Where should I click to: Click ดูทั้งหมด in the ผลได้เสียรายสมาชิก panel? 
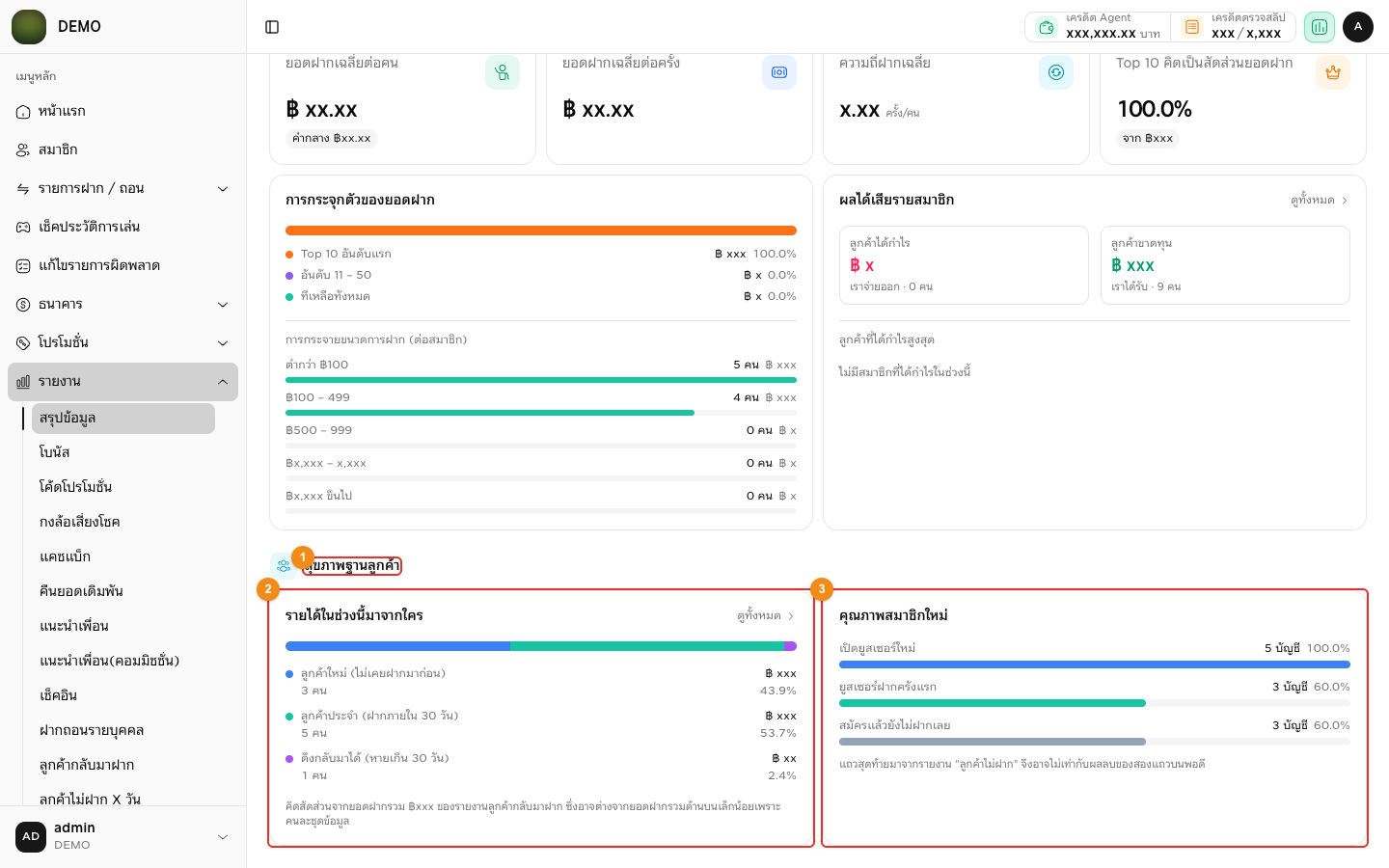click(1320, 201)
